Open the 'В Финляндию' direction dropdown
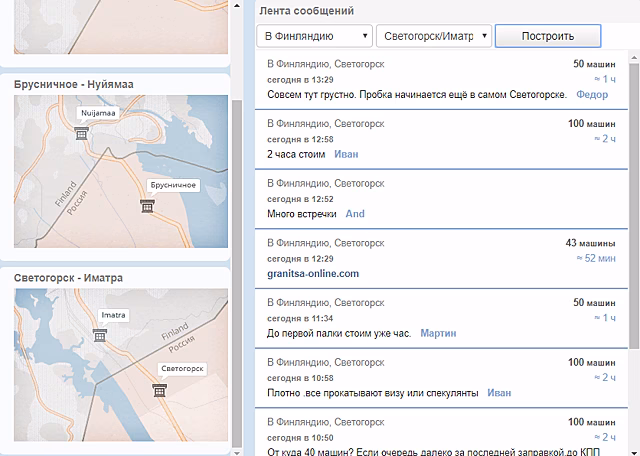640x456 pixels. (315, 36)
